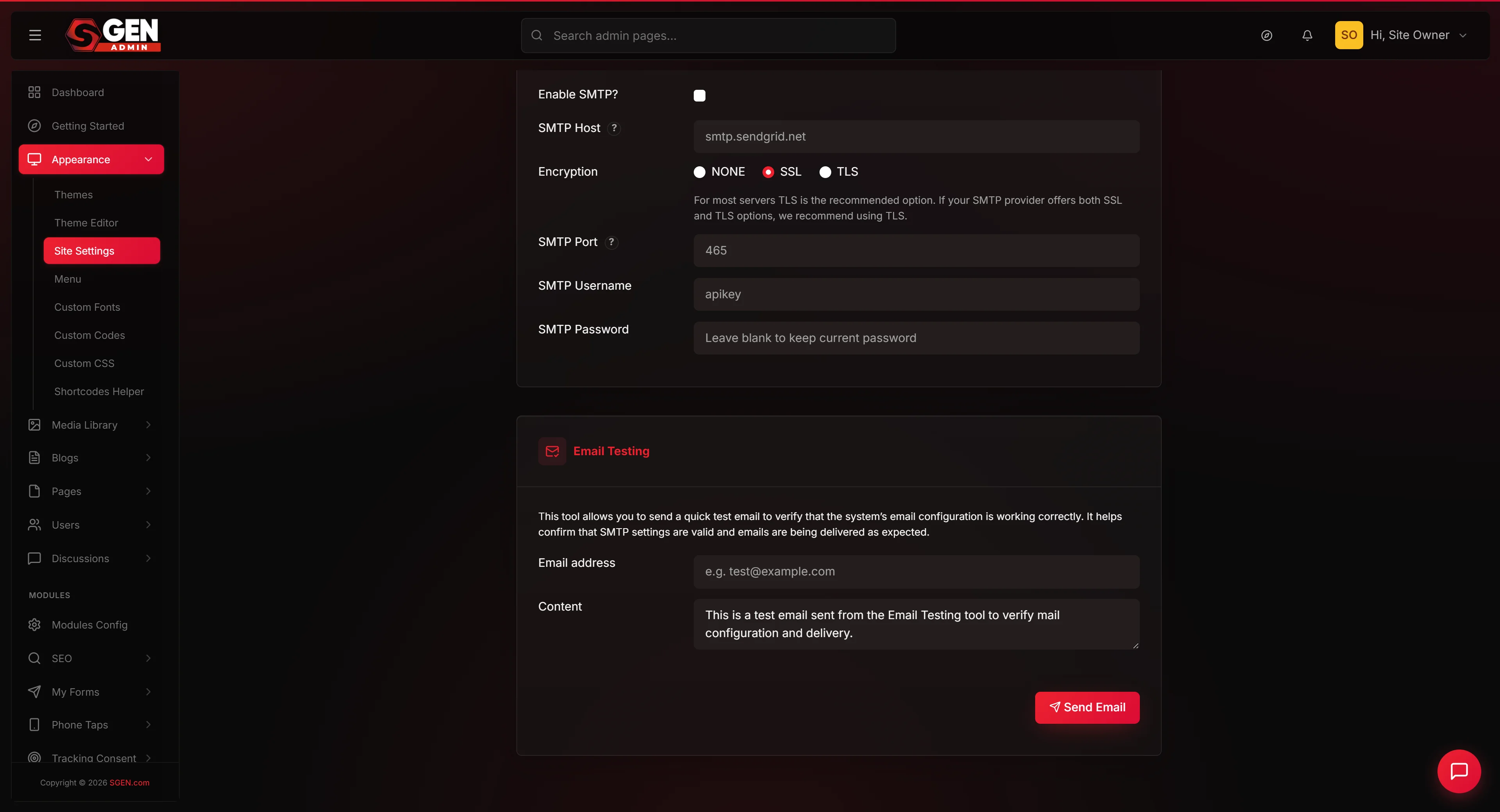Open Custom CSS in the sidebar

[84, 363]
